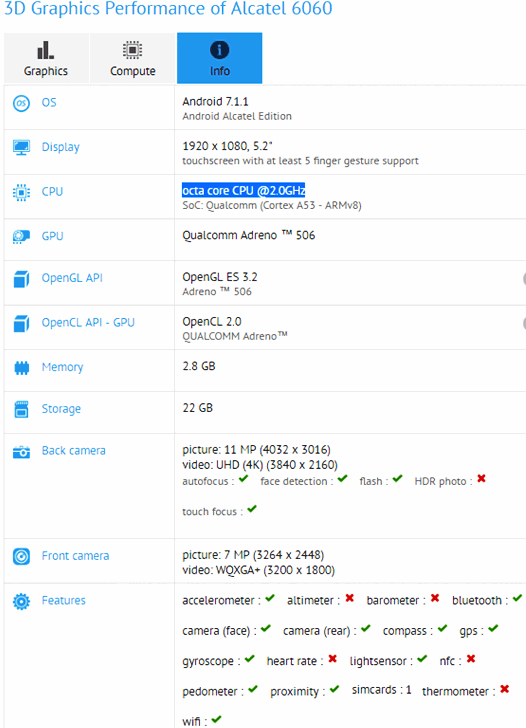Click the HDR photo red cross
This screenshot has height=728, width=526.
tap(481, 479)
